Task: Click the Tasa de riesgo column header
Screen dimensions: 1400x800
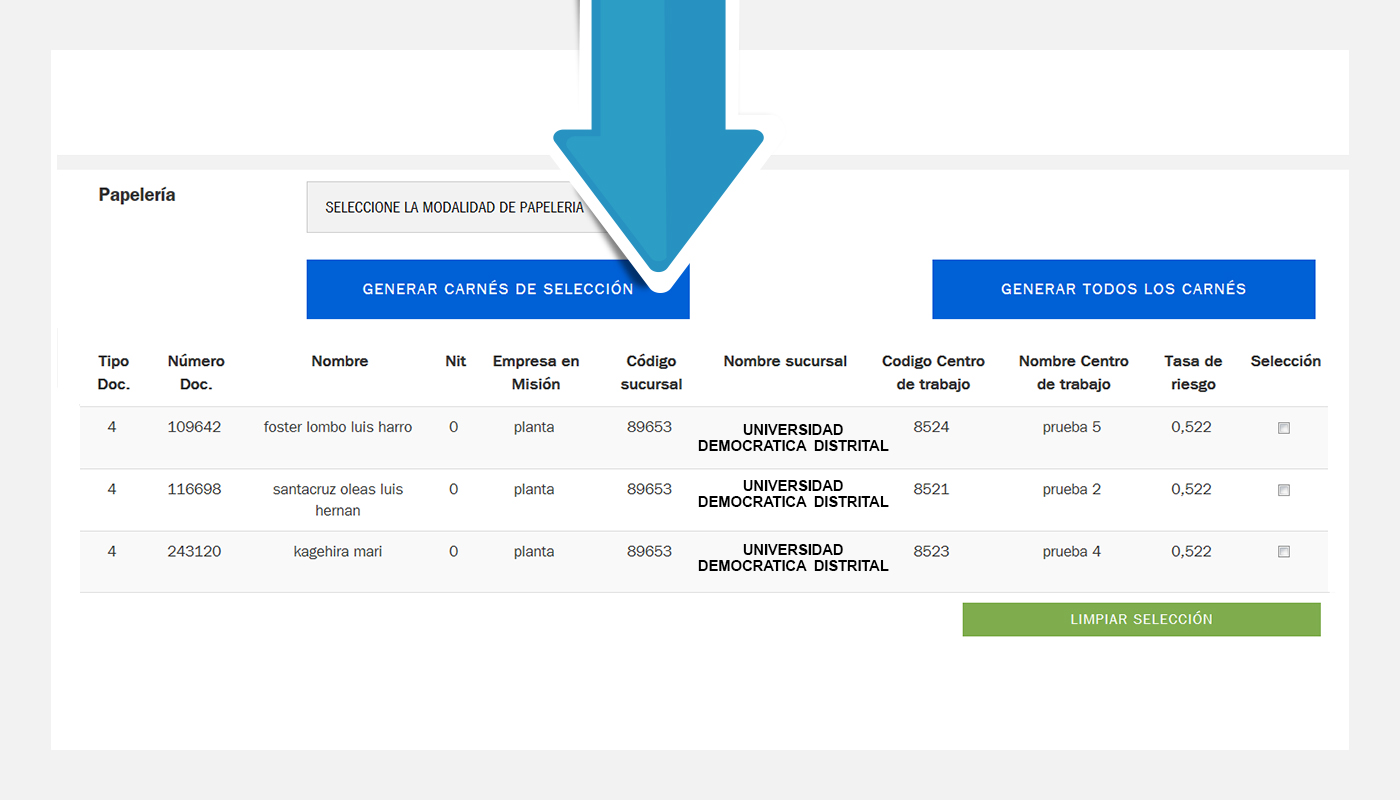Action: [x=1193, y=372]
